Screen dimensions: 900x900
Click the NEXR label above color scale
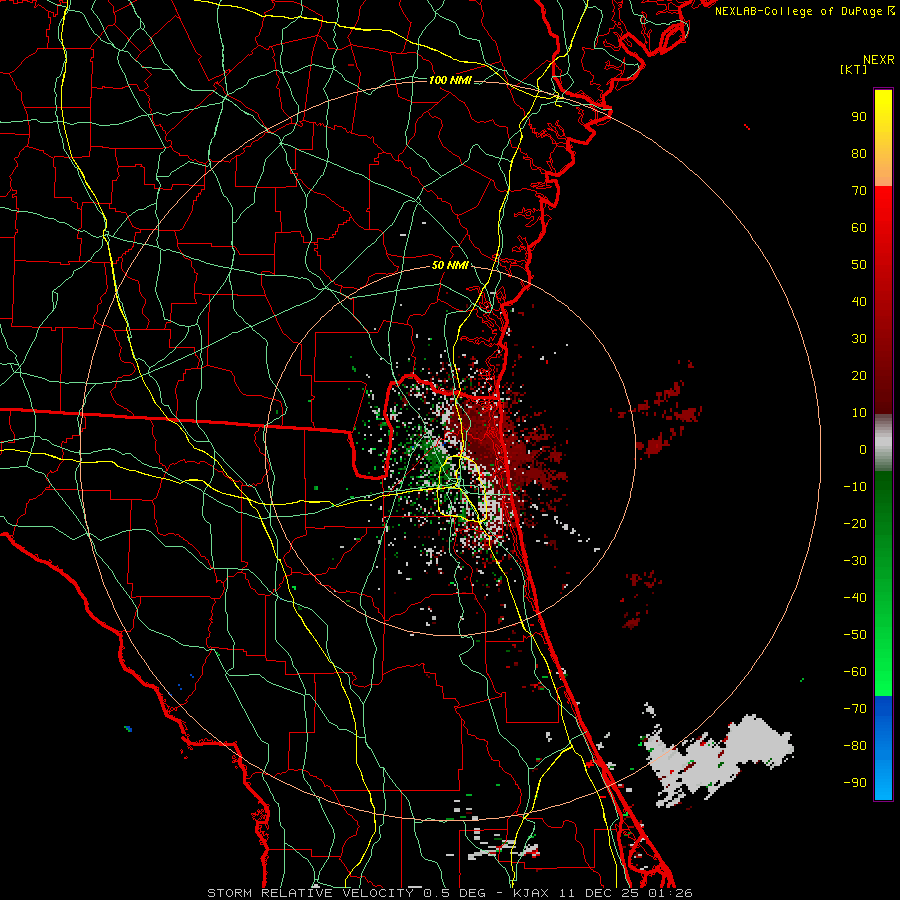[878, 60]
